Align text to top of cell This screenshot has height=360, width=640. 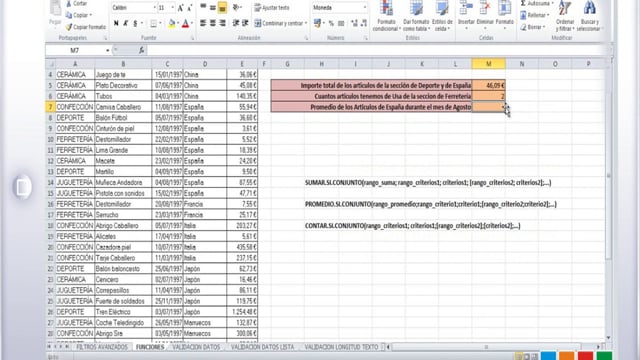click(x=203, y=7)
